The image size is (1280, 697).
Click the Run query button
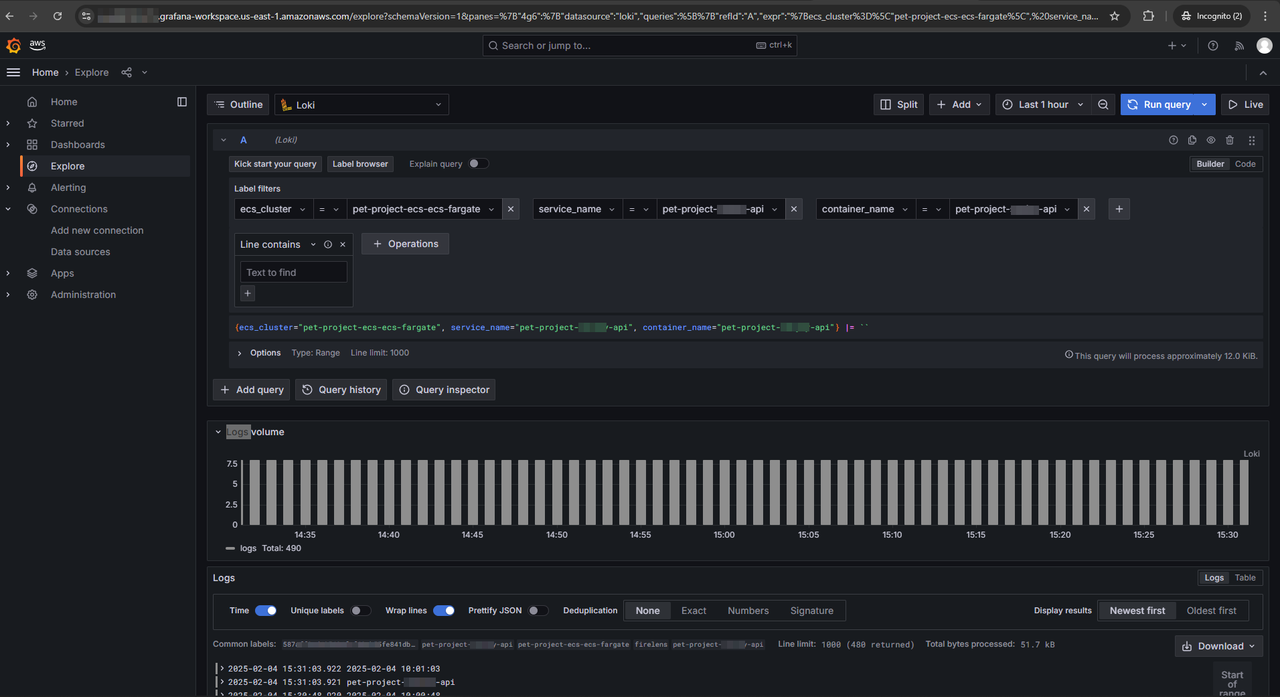(x=1159, y=104)
